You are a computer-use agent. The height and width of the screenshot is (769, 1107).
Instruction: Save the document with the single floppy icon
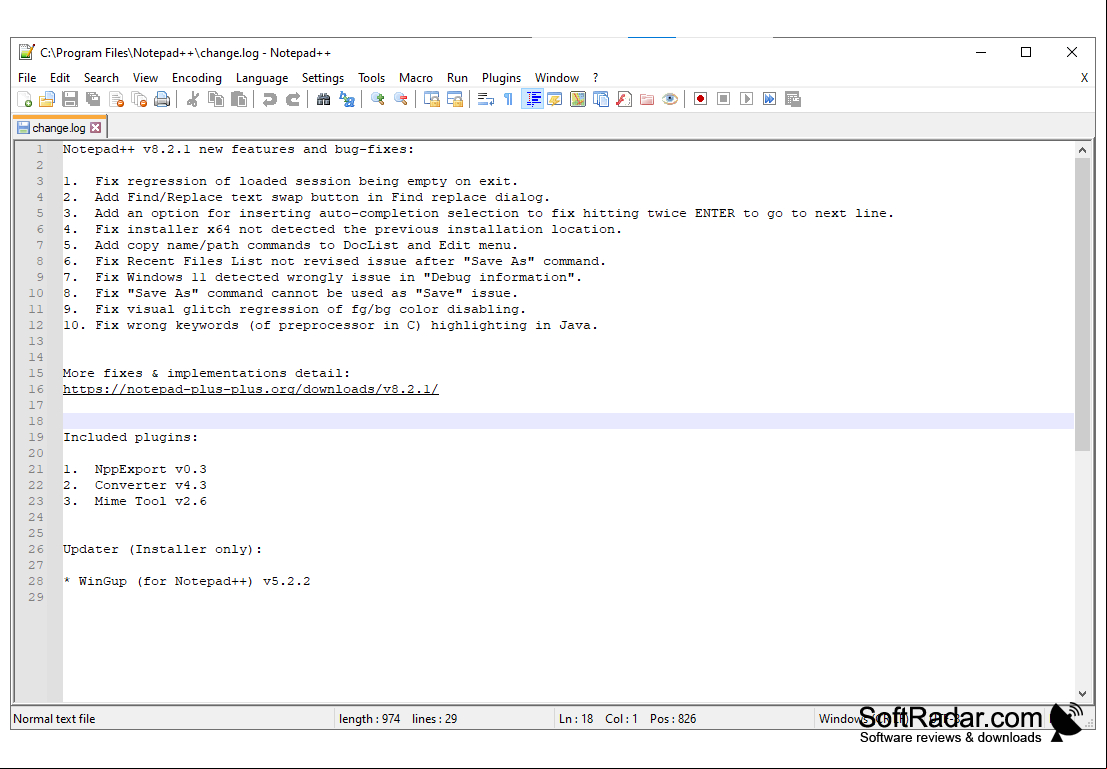pos(70,100)
